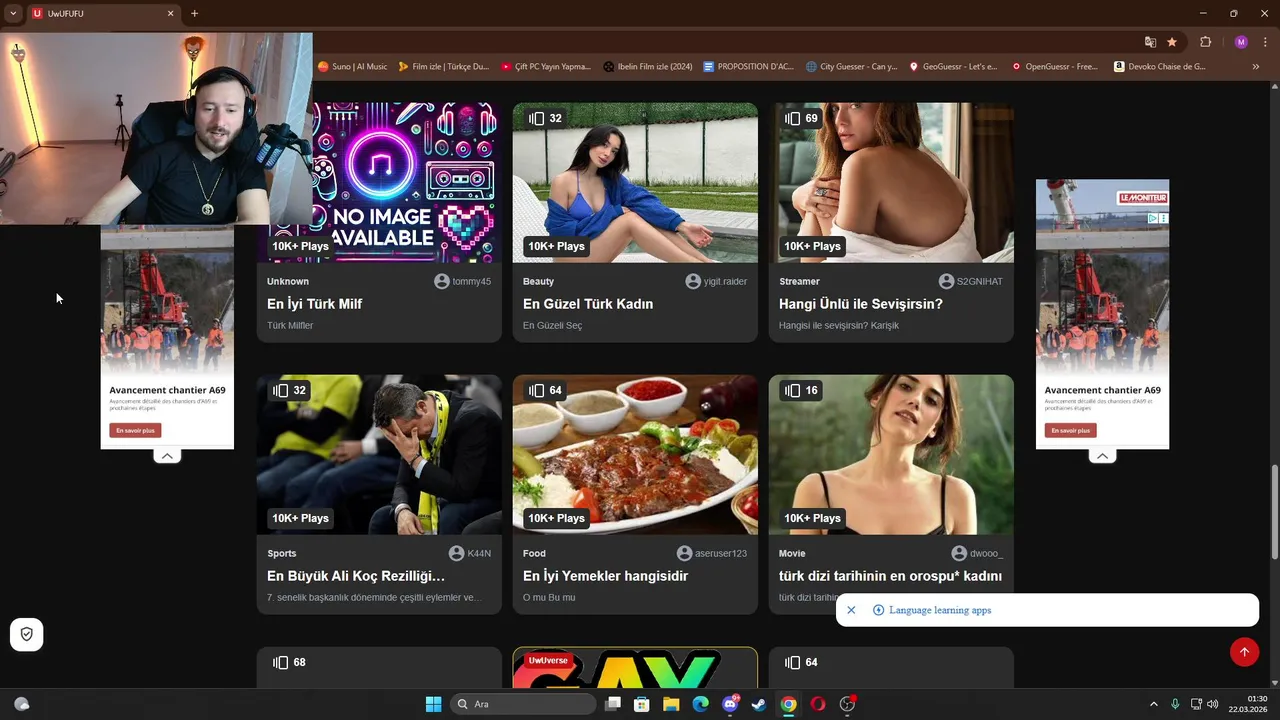
Task: Click the Sports category label
Action: click(282, 553)
